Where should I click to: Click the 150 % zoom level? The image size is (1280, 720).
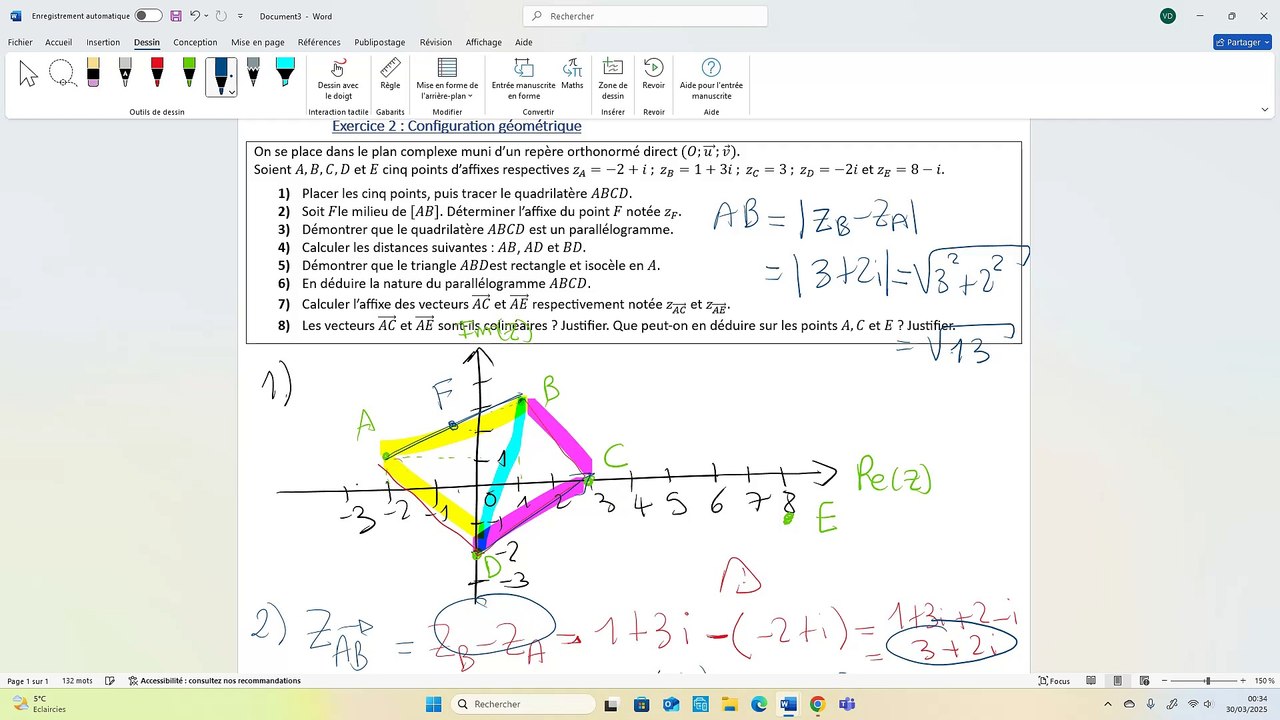click(x=1263, y=681)
